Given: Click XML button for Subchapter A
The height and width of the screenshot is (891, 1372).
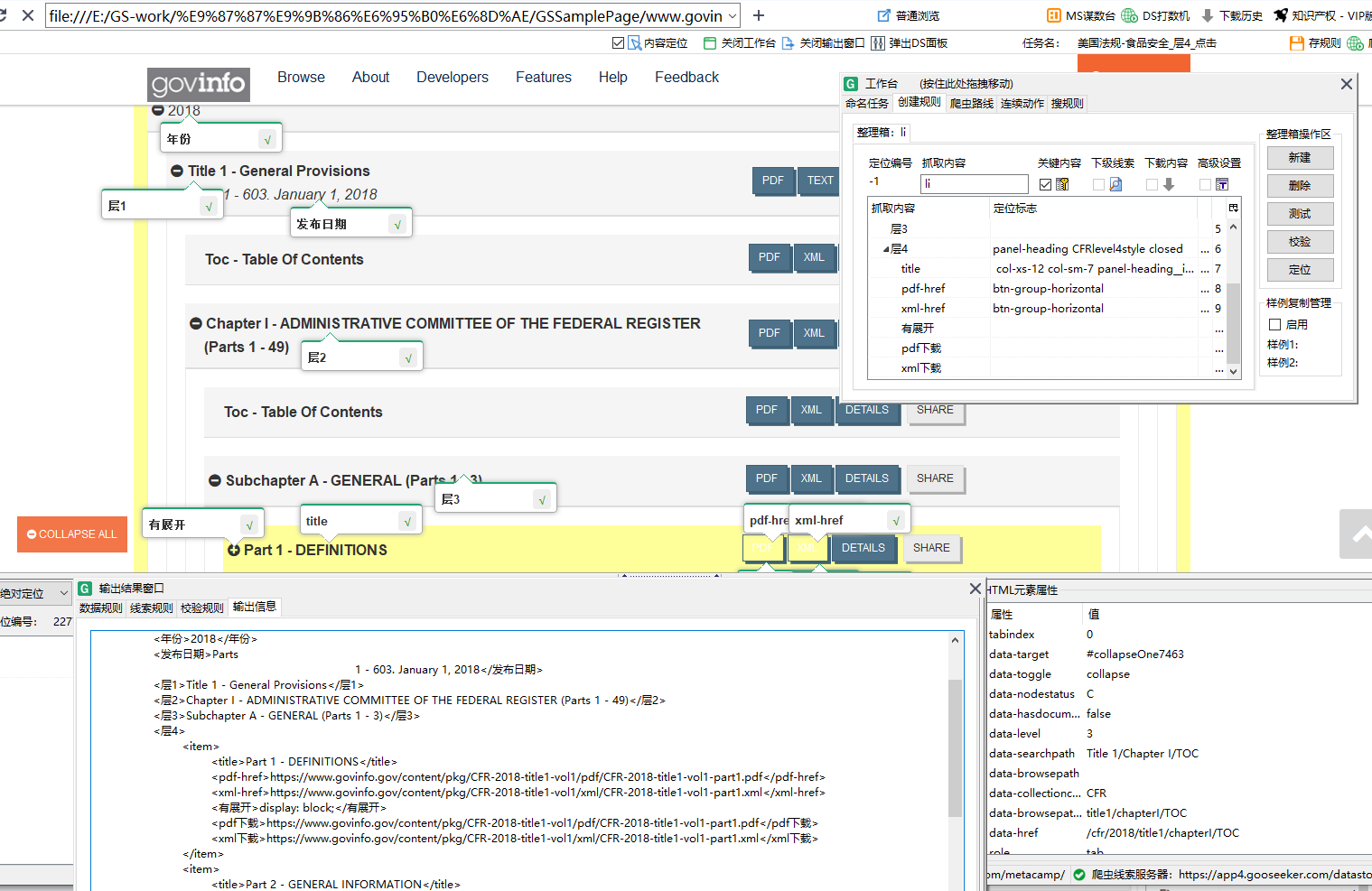Looking at the screenshot, I should pyautogui.click(x=811, y=478).
